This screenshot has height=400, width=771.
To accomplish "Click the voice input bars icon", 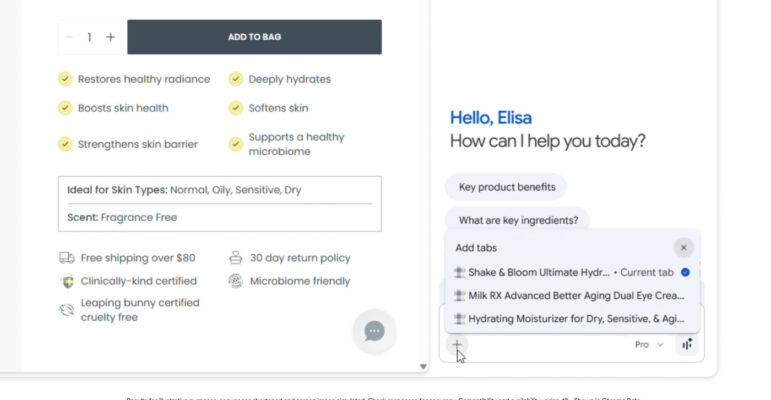I will [687, 344].
